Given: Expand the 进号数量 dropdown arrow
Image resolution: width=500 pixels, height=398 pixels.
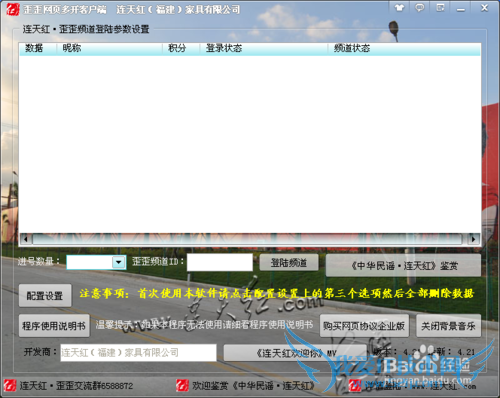Looking at the screenshot, I should tap(119, 262).
